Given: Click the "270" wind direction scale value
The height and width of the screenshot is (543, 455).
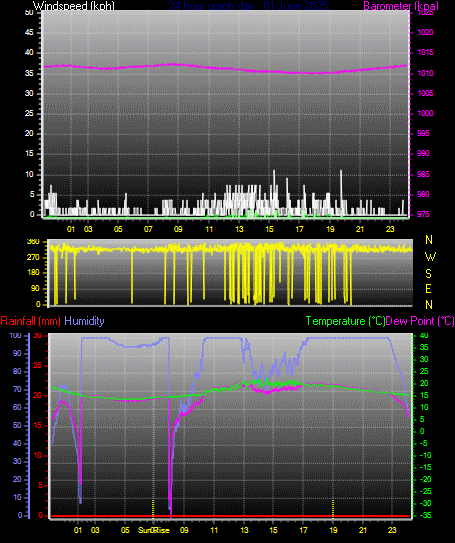Looking at the screenshot, I should (x=33, y=257).
